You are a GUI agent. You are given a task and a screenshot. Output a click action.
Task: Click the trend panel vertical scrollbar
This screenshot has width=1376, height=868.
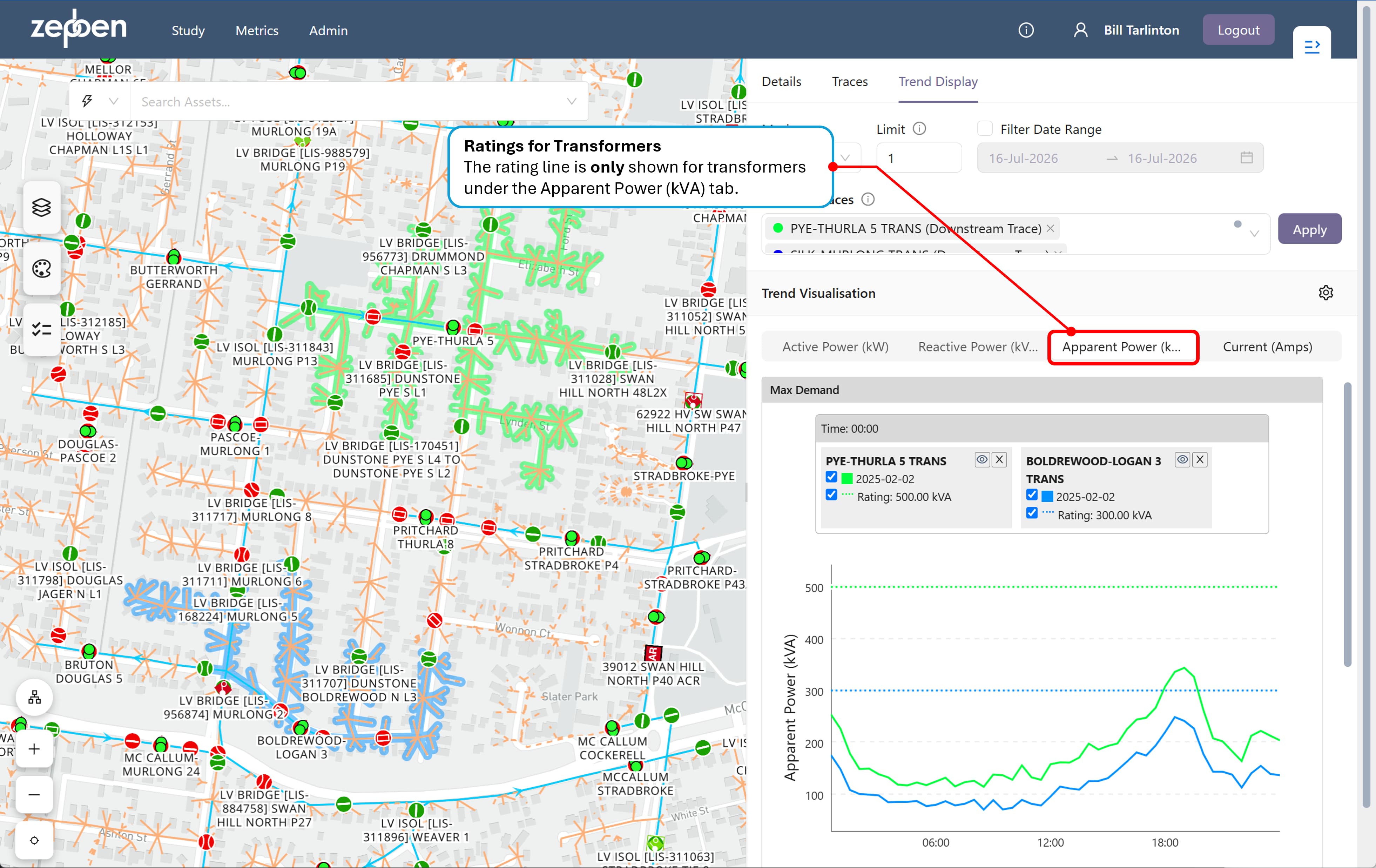pyautogui.click(x=1347, y=525)
